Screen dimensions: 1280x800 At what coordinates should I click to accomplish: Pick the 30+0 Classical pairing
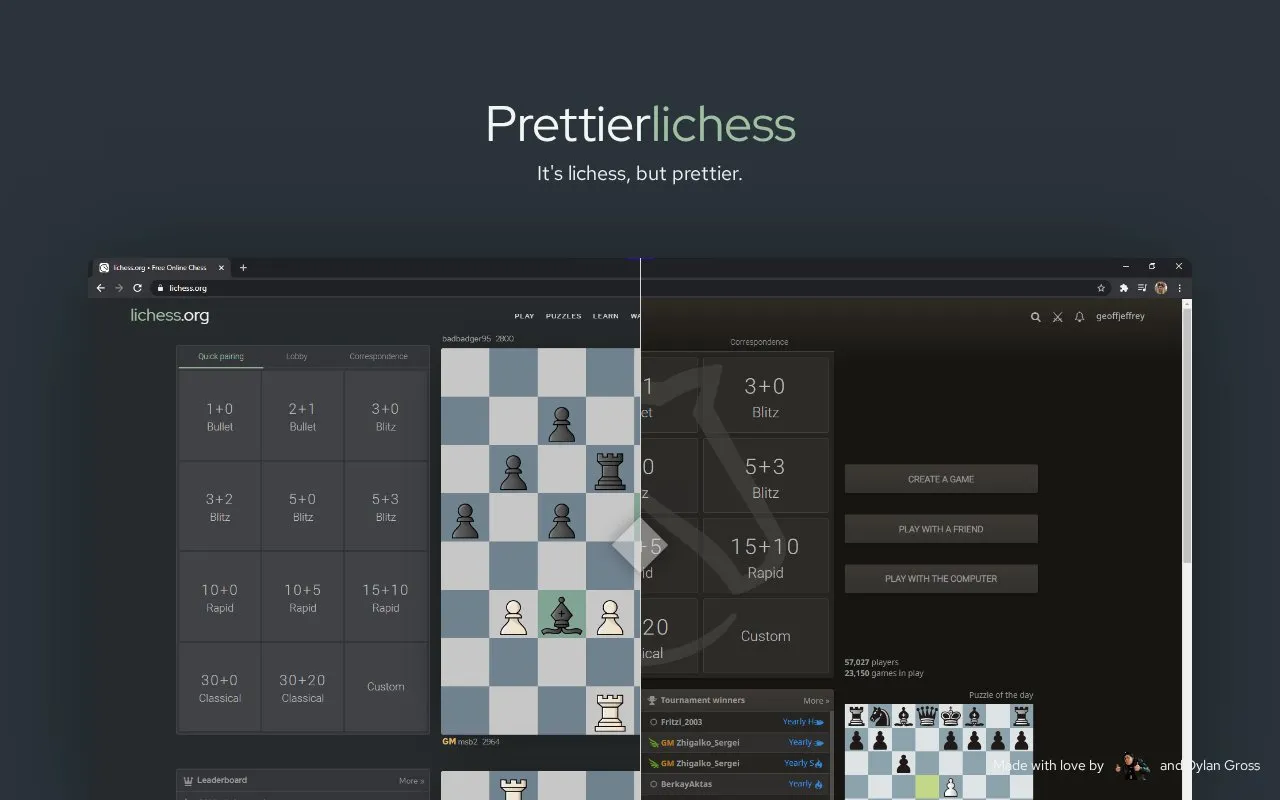tap(220, 688)
